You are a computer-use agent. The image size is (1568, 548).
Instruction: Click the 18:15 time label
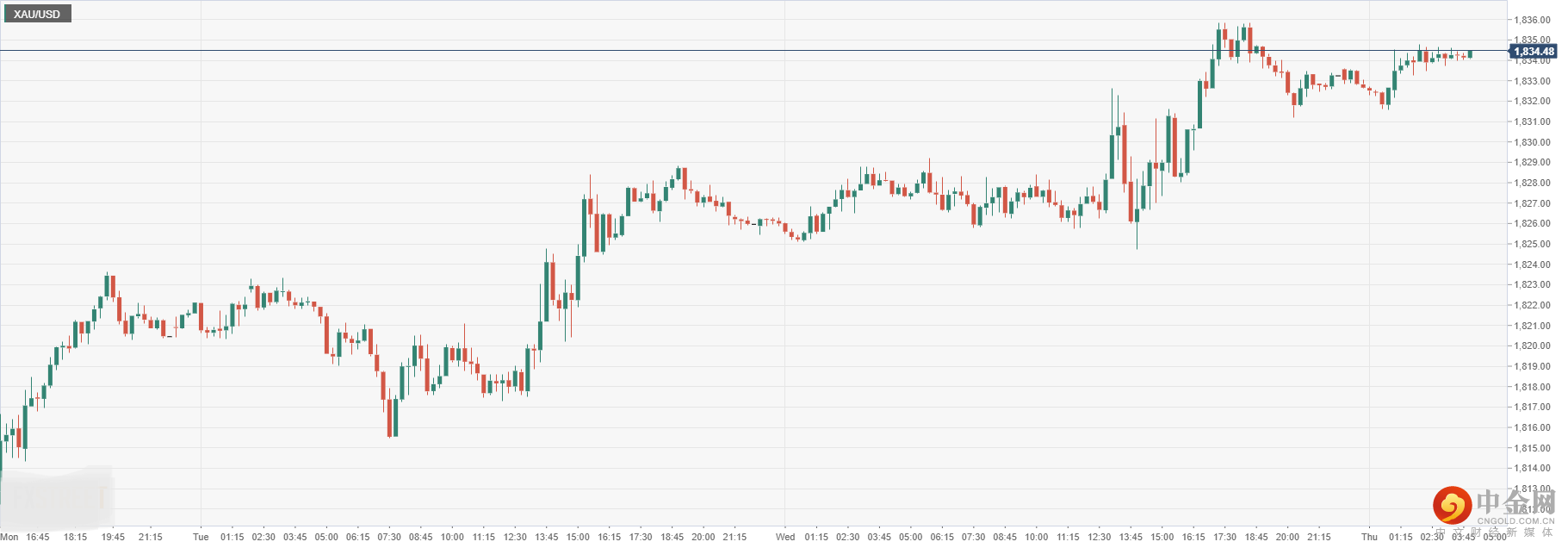76,537
